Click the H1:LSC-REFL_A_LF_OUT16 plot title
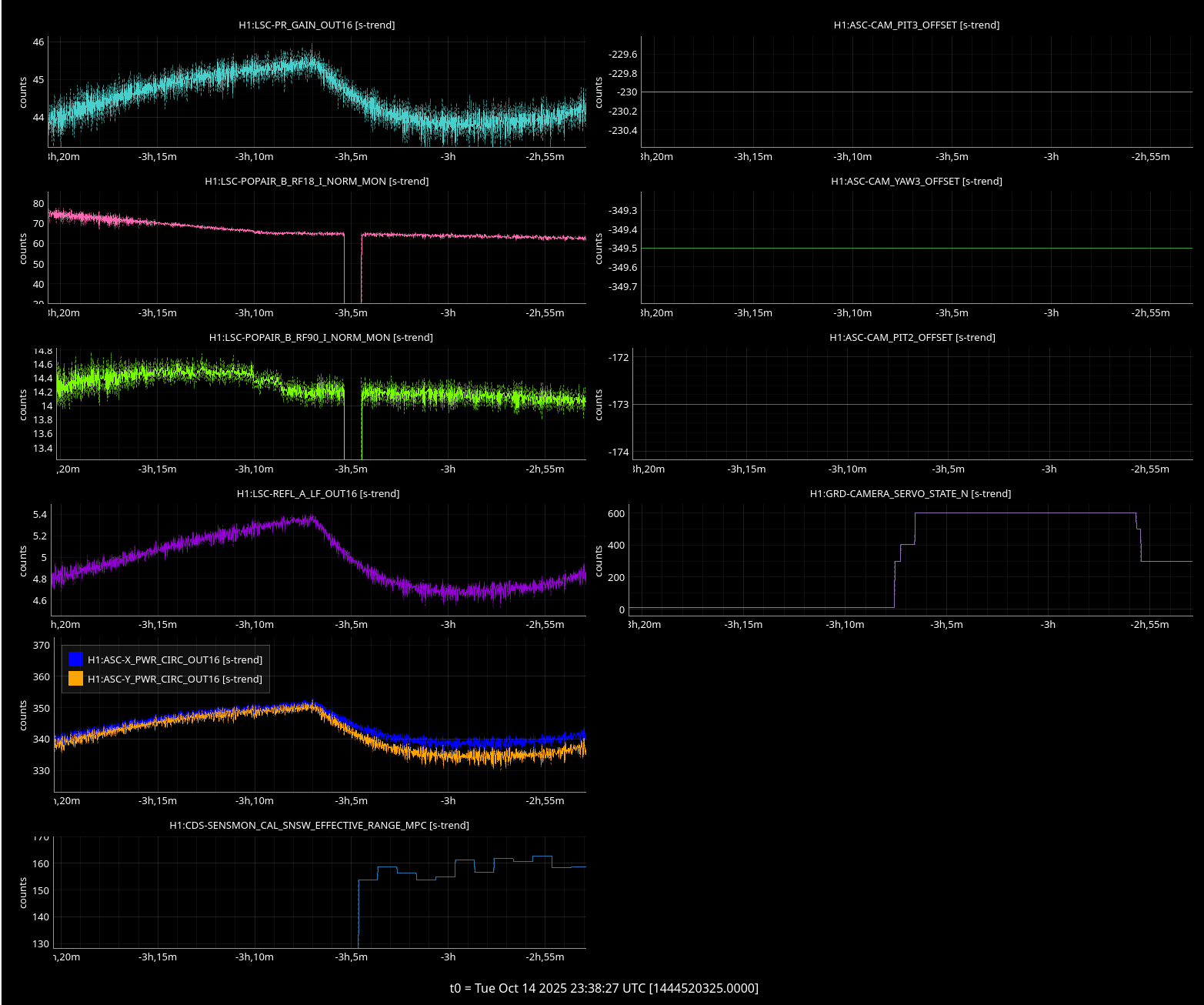Screen dimensions: 1204x1005 318,493
